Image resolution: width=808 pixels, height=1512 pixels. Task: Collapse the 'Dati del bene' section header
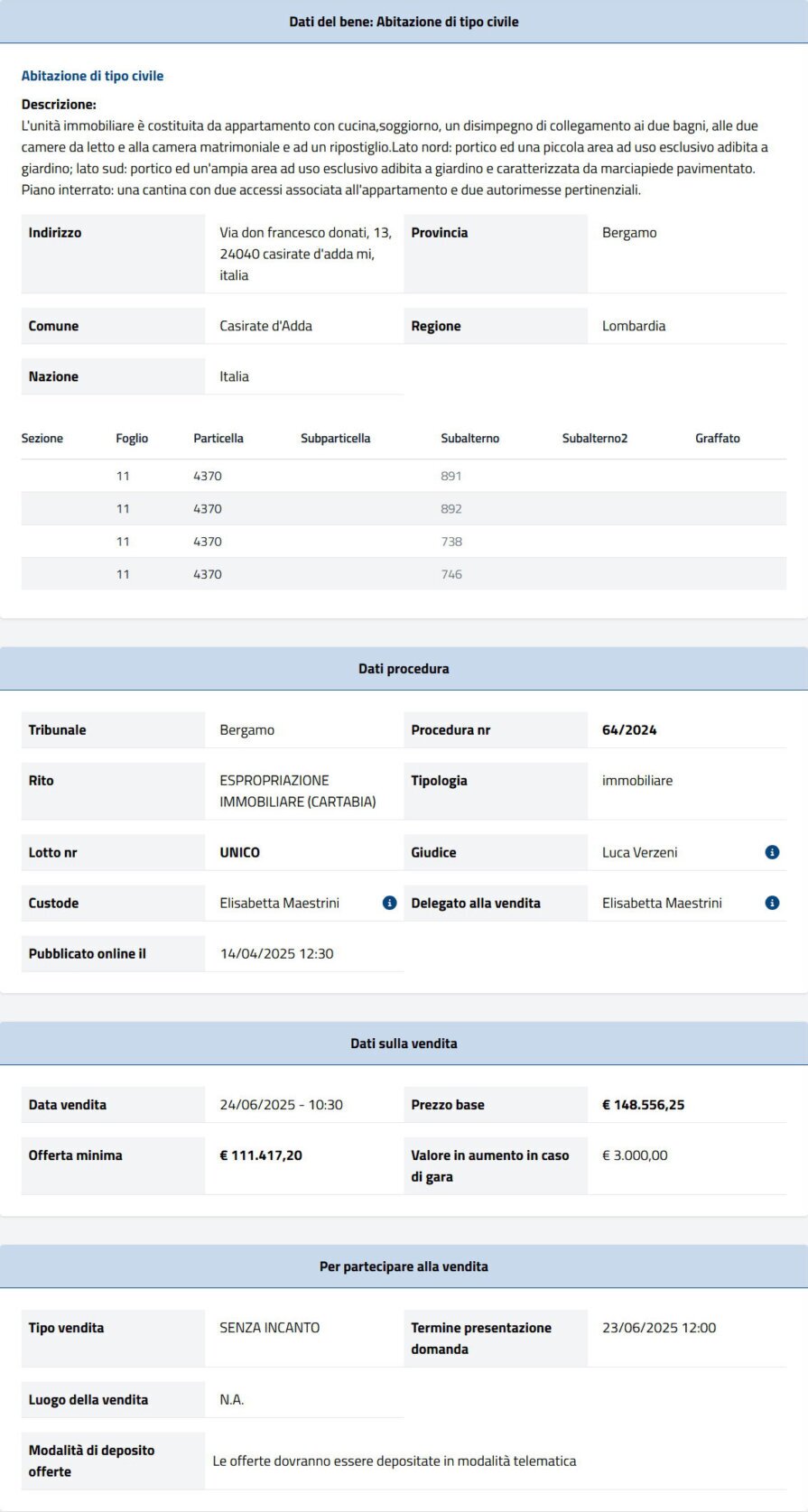coord(404,22)
